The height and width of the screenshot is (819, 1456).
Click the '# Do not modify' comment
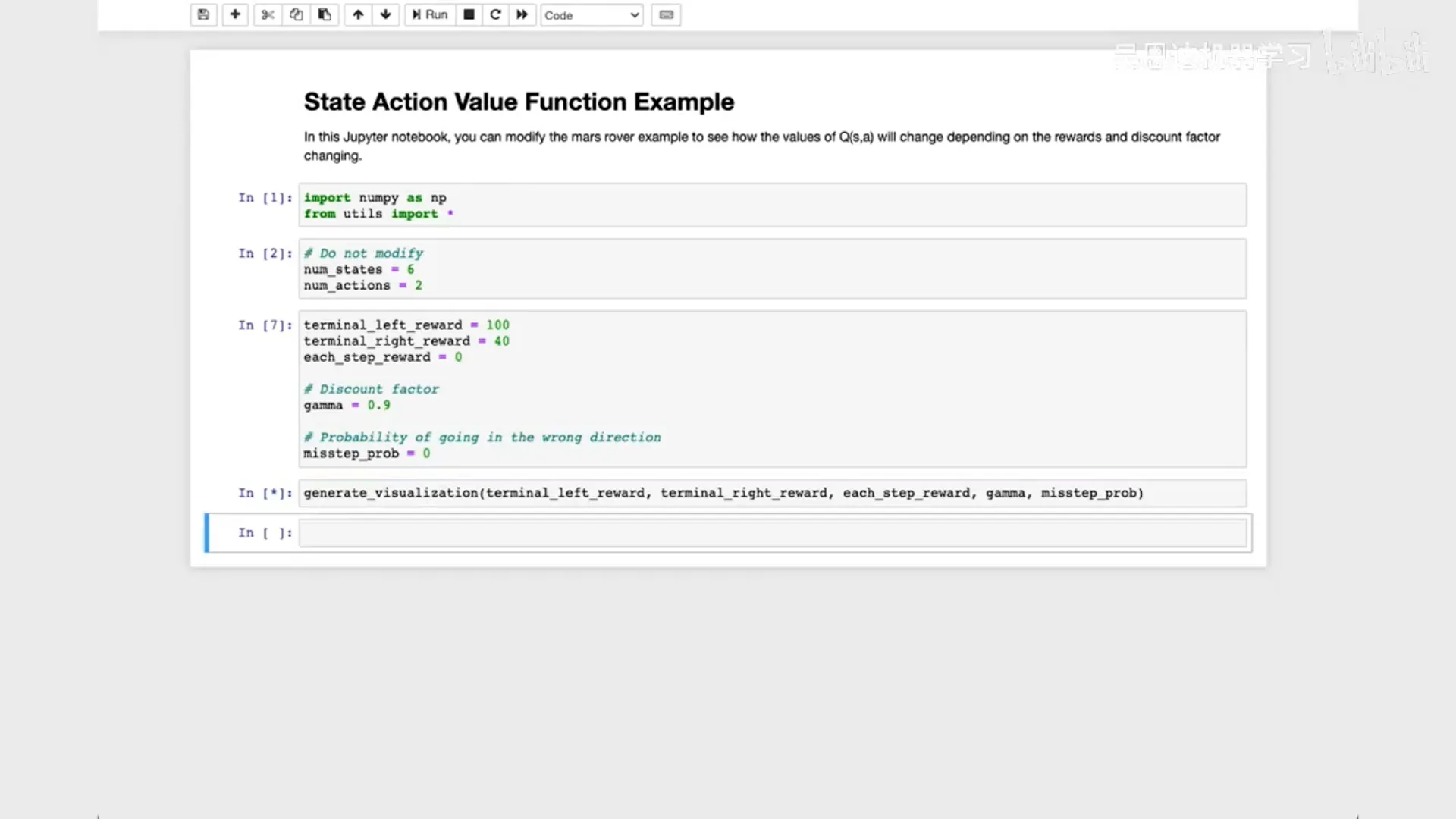(363, 253)
